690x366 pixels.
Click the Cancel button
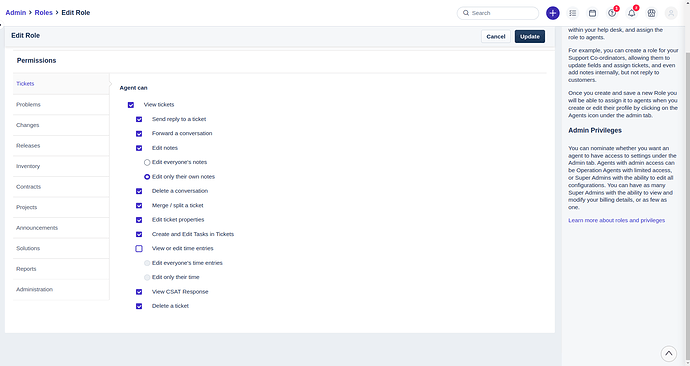[496, 37]
